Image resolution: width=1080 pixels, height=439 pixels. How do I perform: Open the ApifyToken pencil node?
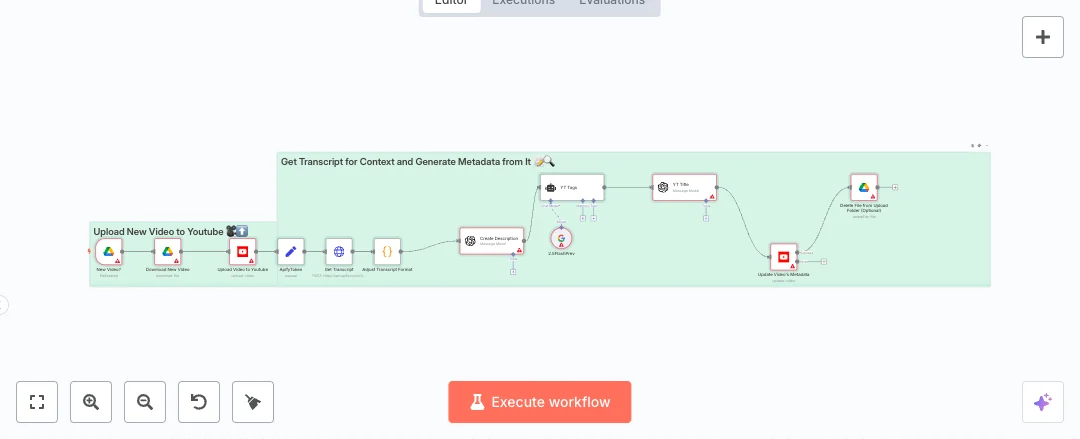290,251
